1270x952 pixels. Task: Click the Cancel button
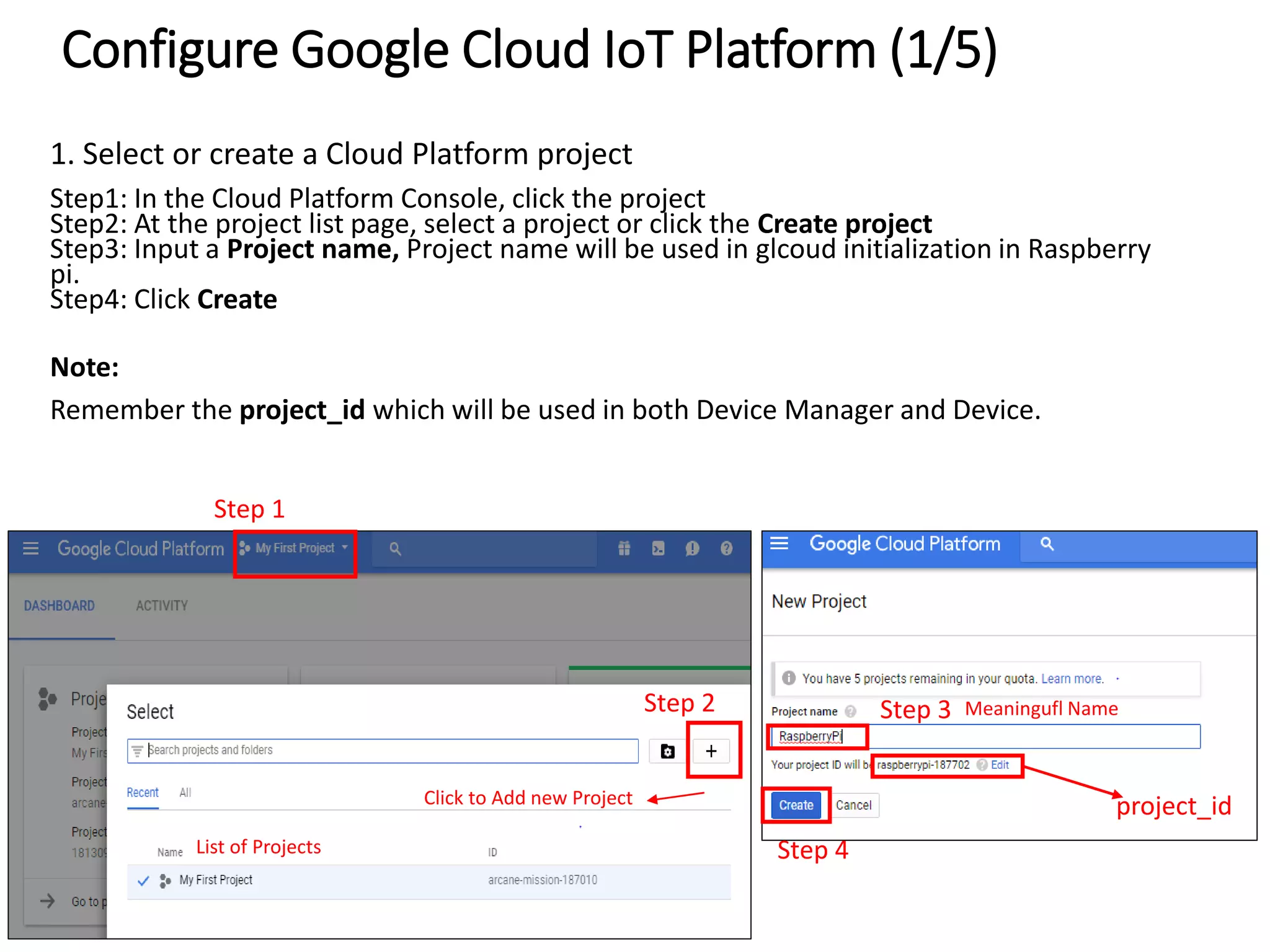[854, 805]
